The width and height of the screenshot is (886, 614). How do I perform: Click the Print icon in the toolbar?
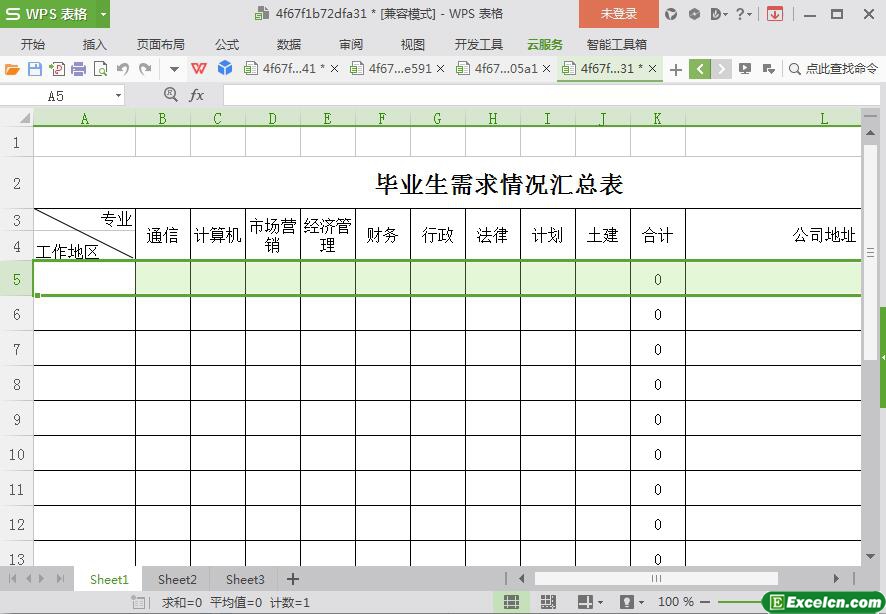click(x=78, y=69)
